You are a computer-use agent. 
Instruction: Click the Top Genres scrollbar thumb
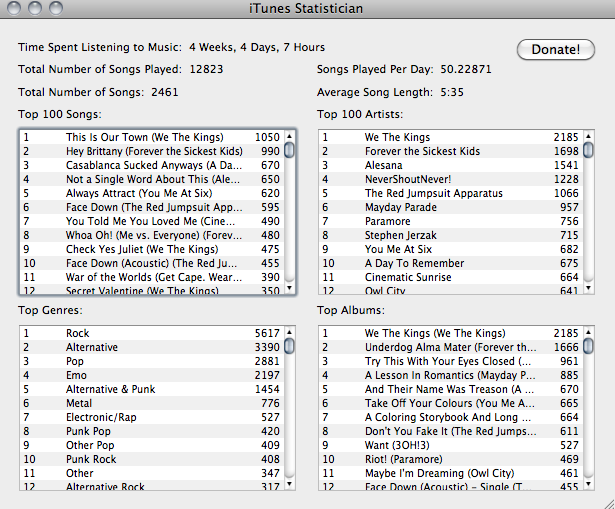click(x=289, y=346)
